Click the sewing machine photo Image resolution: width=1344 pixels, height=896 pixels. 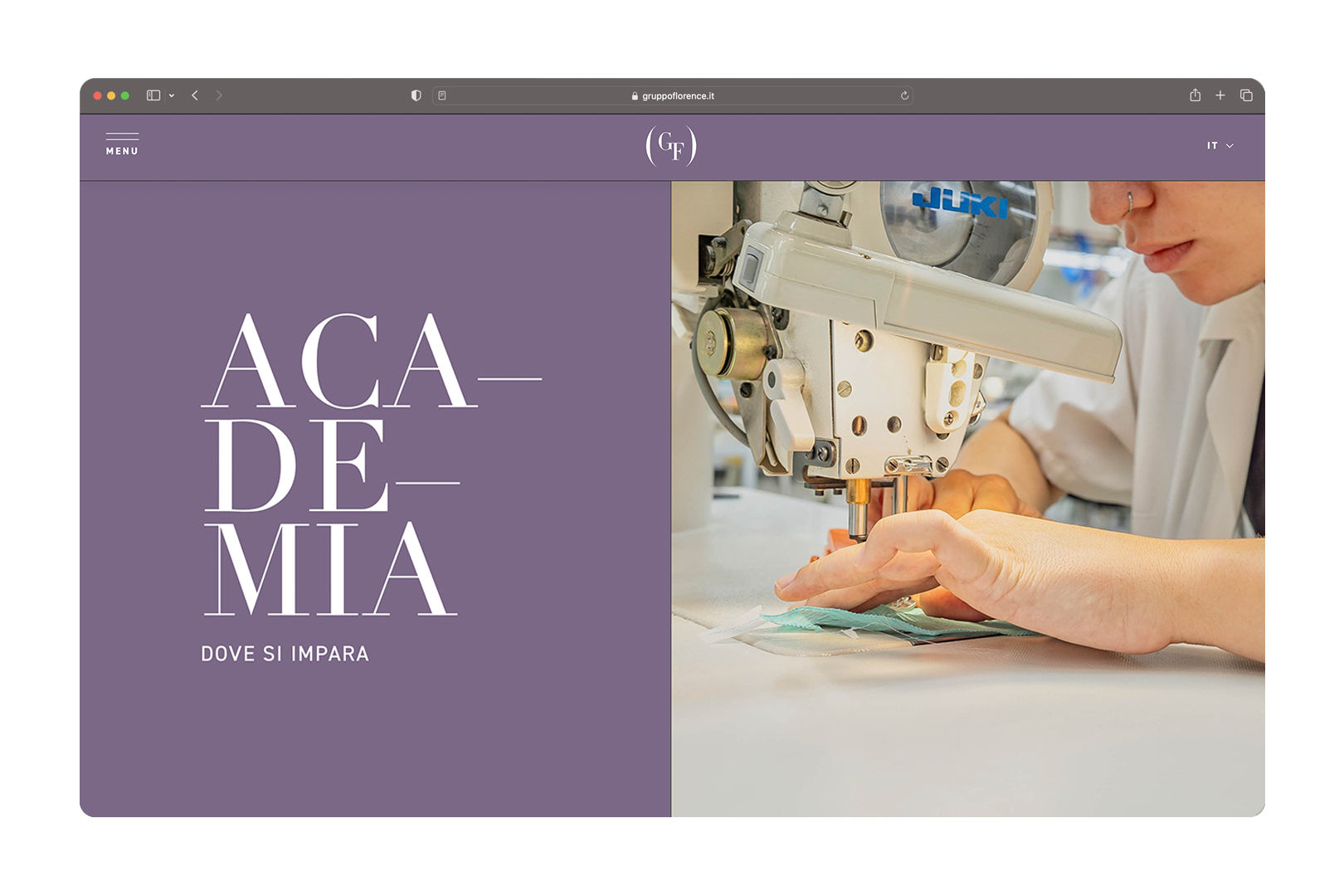point(968,499)
